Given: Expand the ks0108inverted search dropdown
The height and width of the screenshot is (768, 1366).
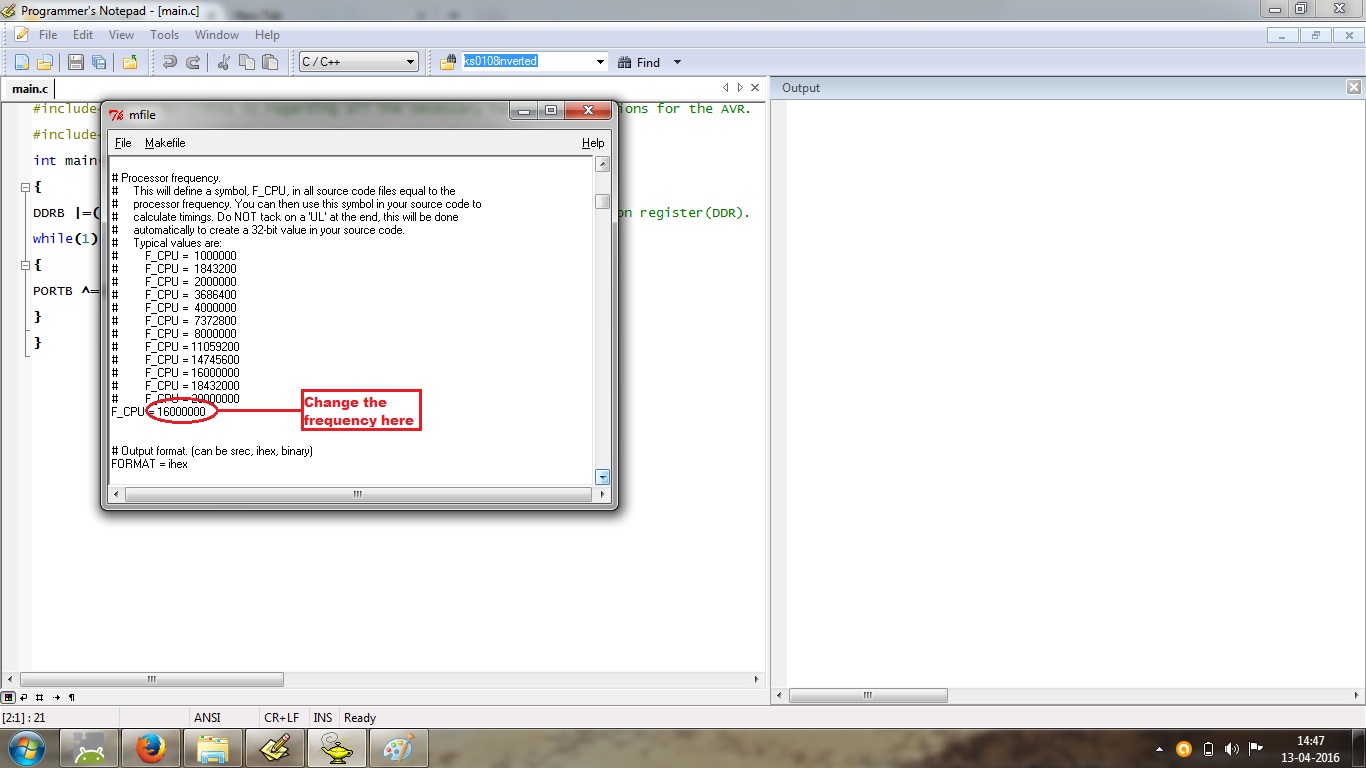Looking at the screenshot, I should (600, 62).
